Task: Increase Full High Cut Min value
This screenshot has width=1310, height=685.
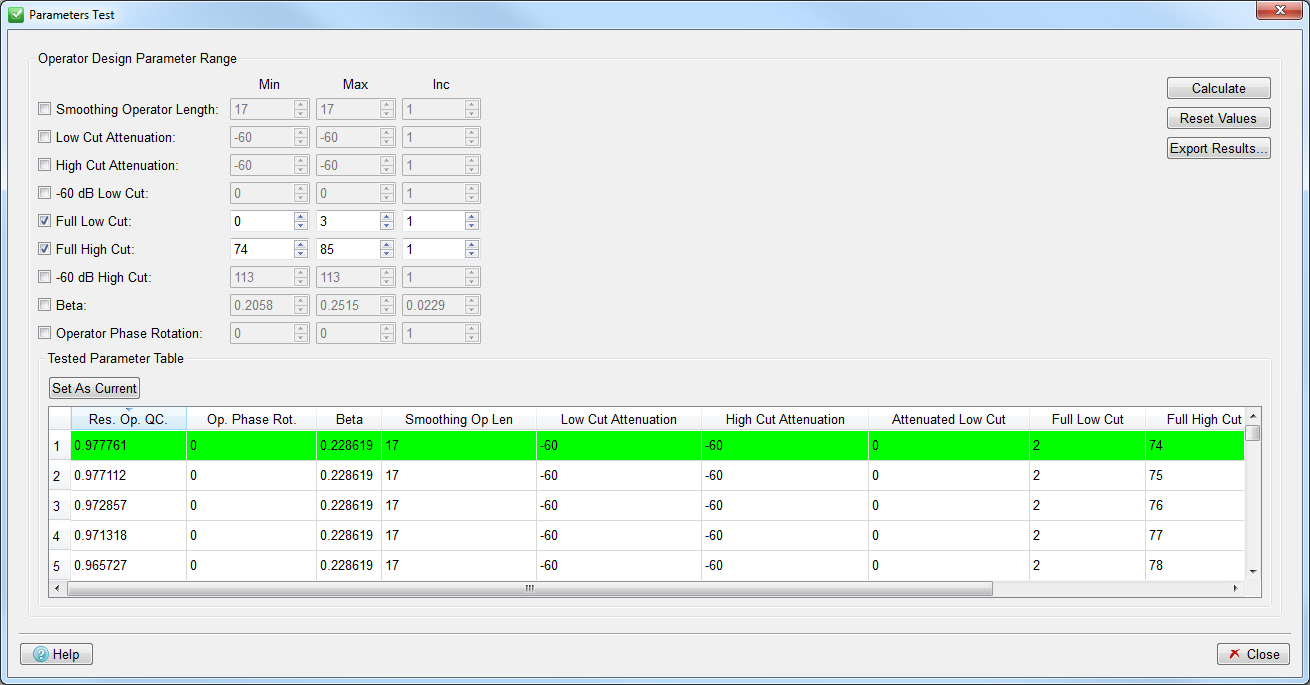Action: (x=301, y=244)
